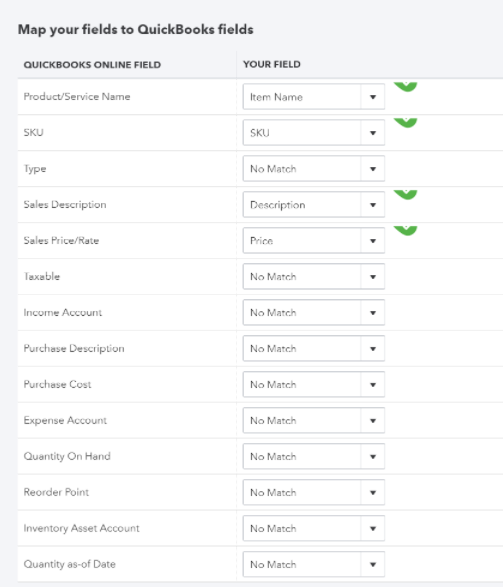The width and height of the screenshot is (503, 587).
Task: Open the Product/Service Name field dropdown
Action: click(x=314, y=97)
